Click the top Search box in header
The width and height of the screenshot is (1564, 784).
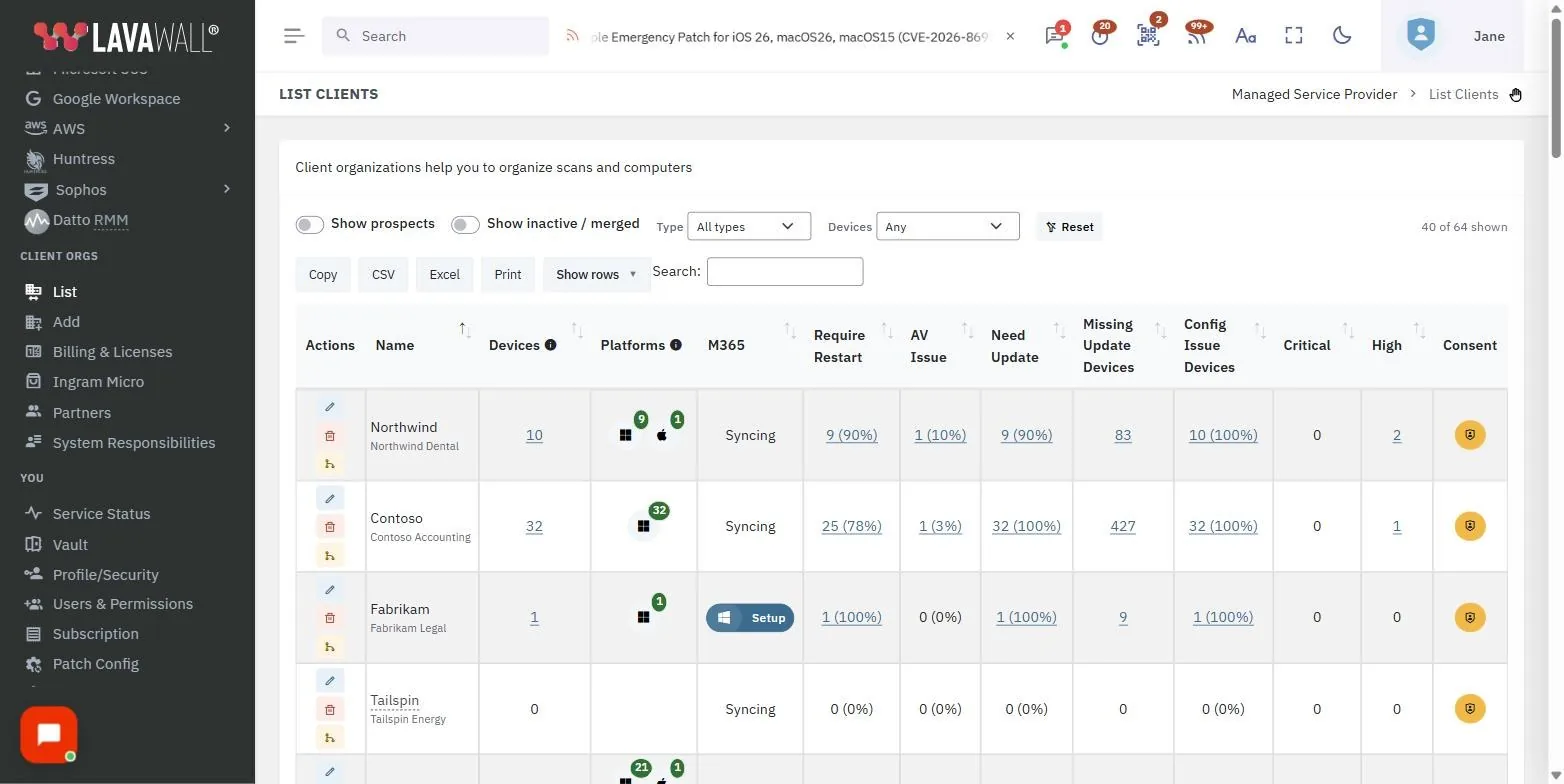tap(435, 36)
